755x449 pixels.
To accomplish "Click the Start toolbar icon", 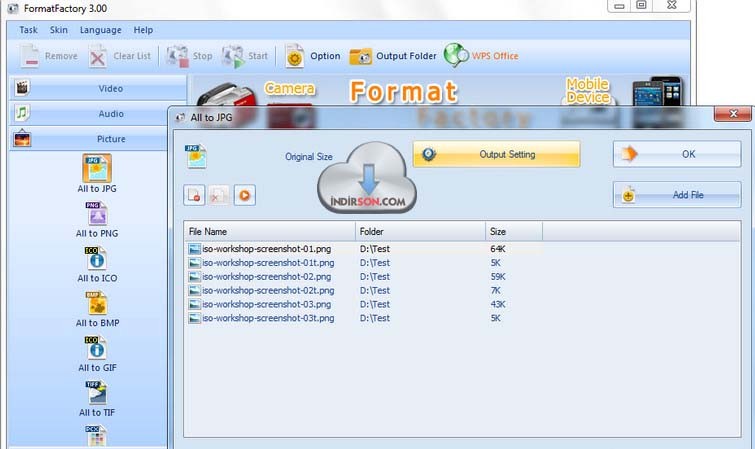I will (233, 56).
